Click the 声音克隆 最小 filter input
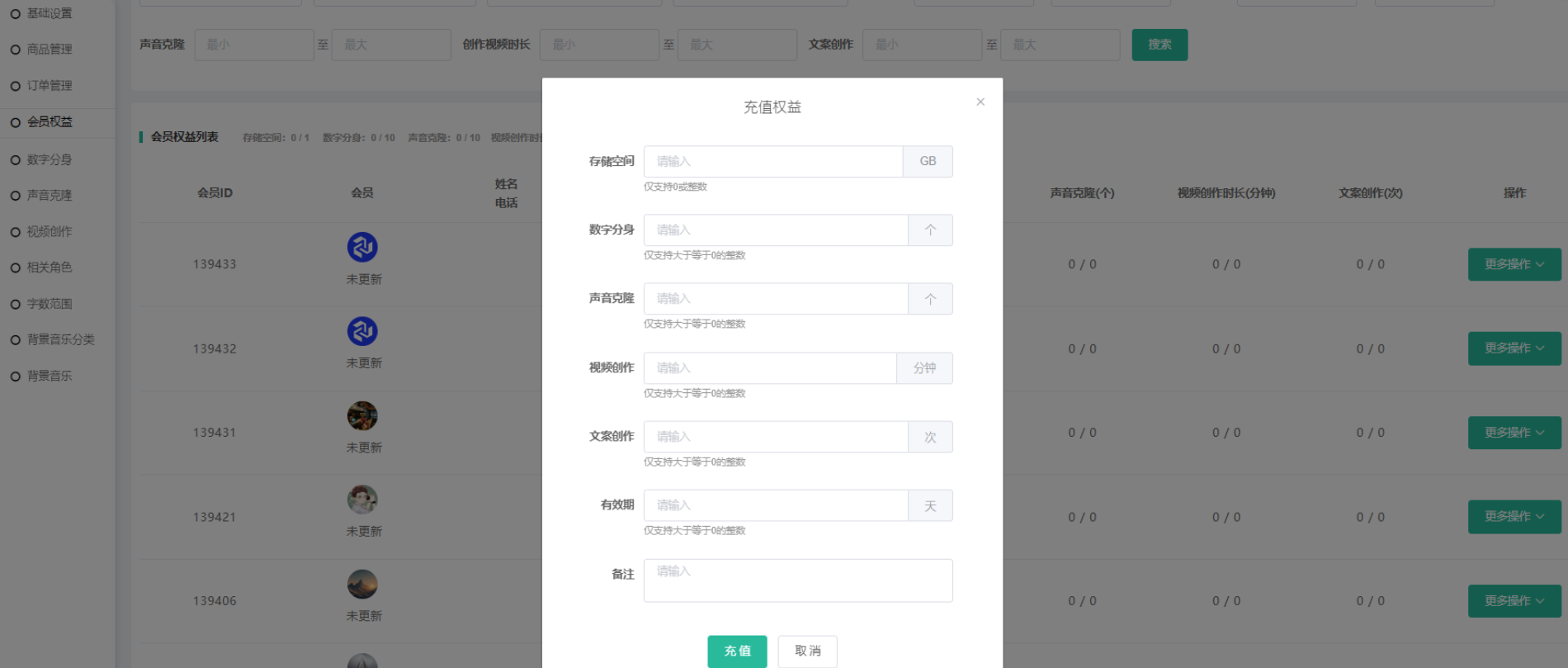The width and height of the screenshot is (1568, 668). (253, 45)
